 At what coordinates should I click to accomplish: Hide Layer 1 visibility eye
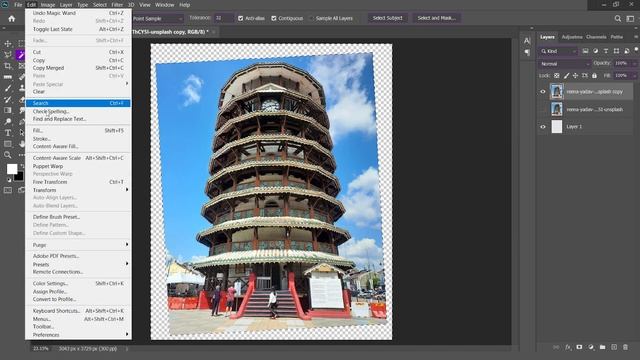[x=543, y=127]
